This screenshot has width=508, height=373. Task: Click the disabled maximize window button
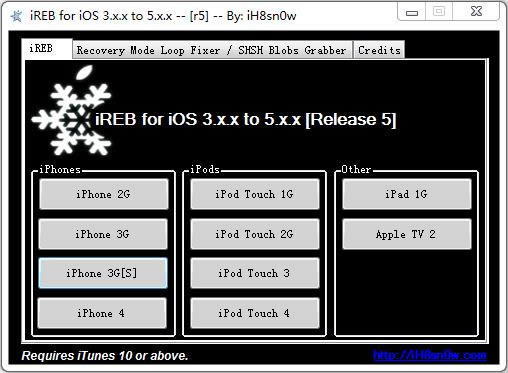click(439, 12)
